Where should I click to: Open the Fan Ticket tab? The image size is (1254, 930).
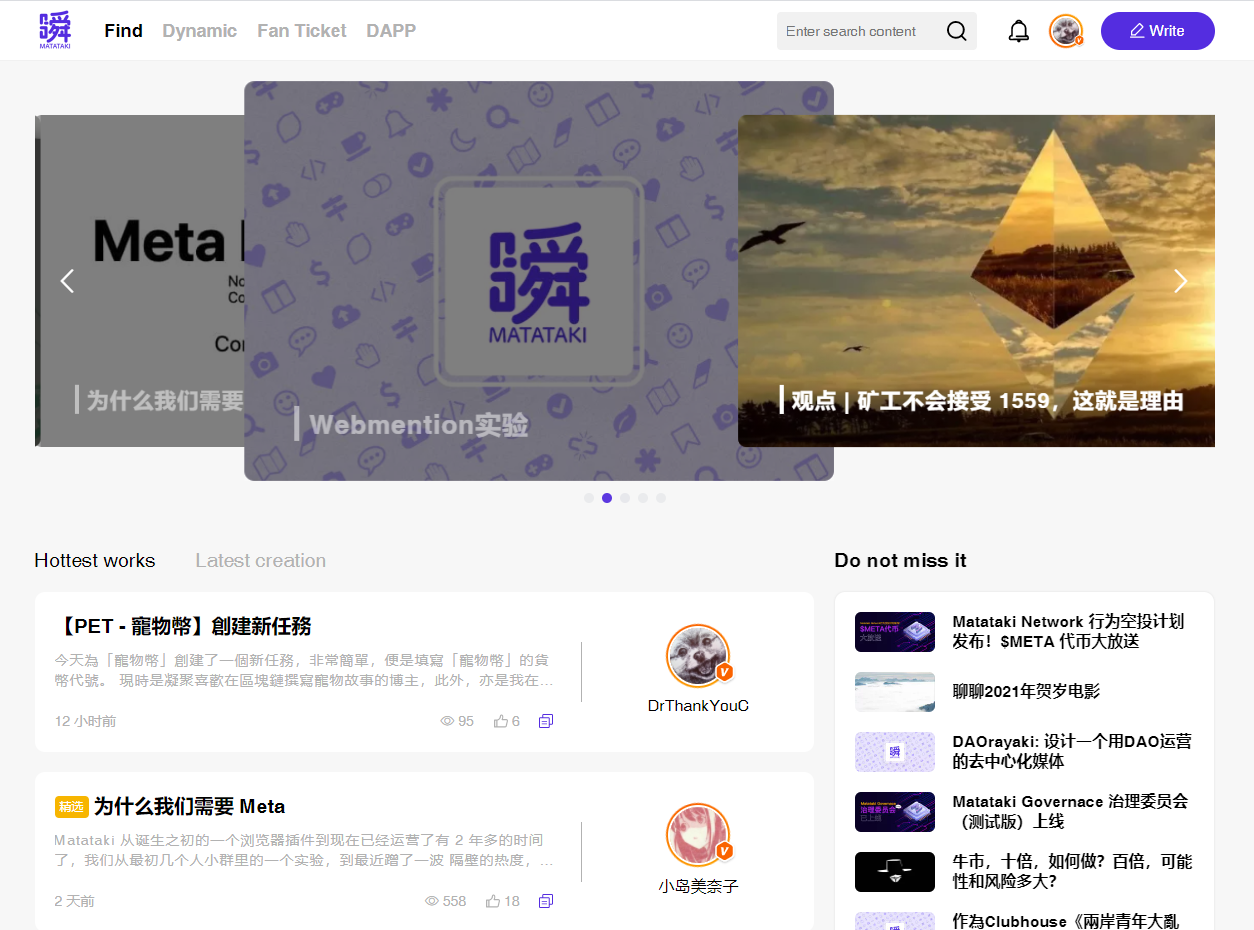point(301,31)
